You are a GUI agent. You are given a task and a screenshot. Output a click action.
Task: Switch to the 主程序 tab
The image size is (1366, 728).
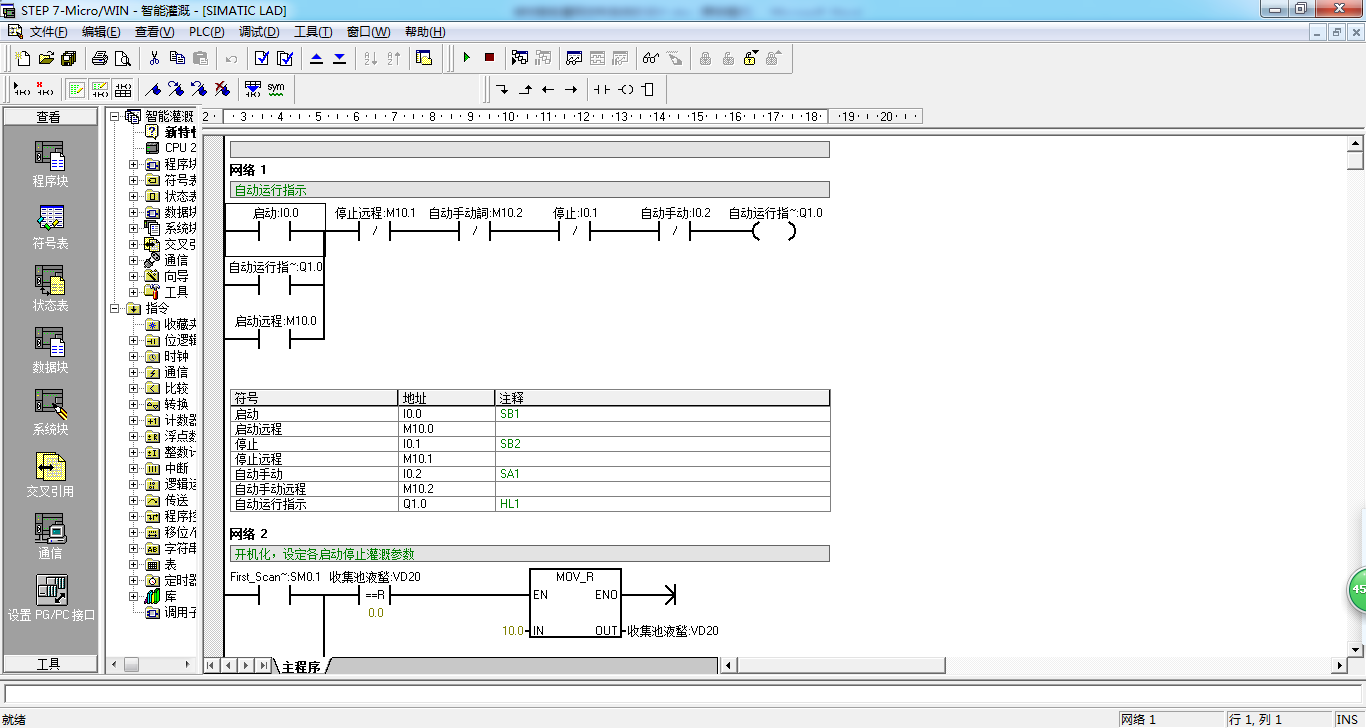(x=301, y=666)
